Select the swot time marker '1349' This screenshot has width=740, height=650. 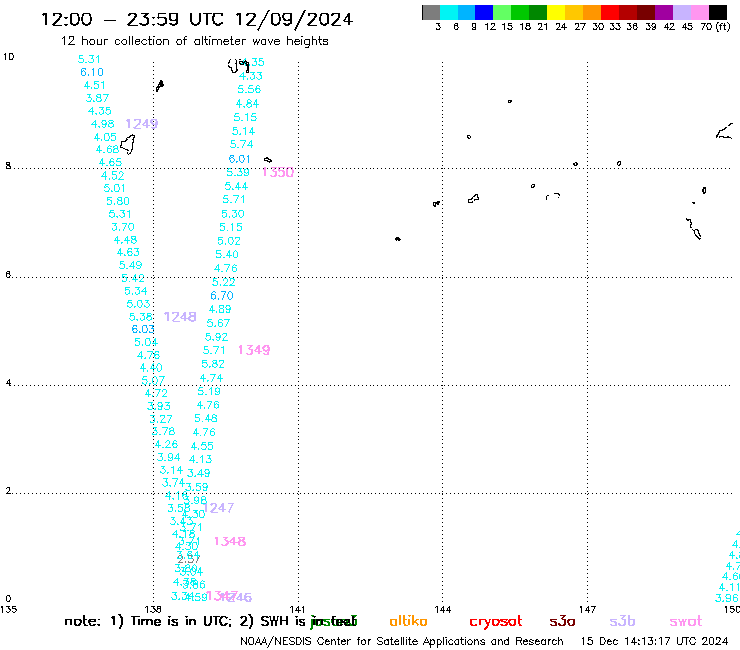tap(254, 350)
